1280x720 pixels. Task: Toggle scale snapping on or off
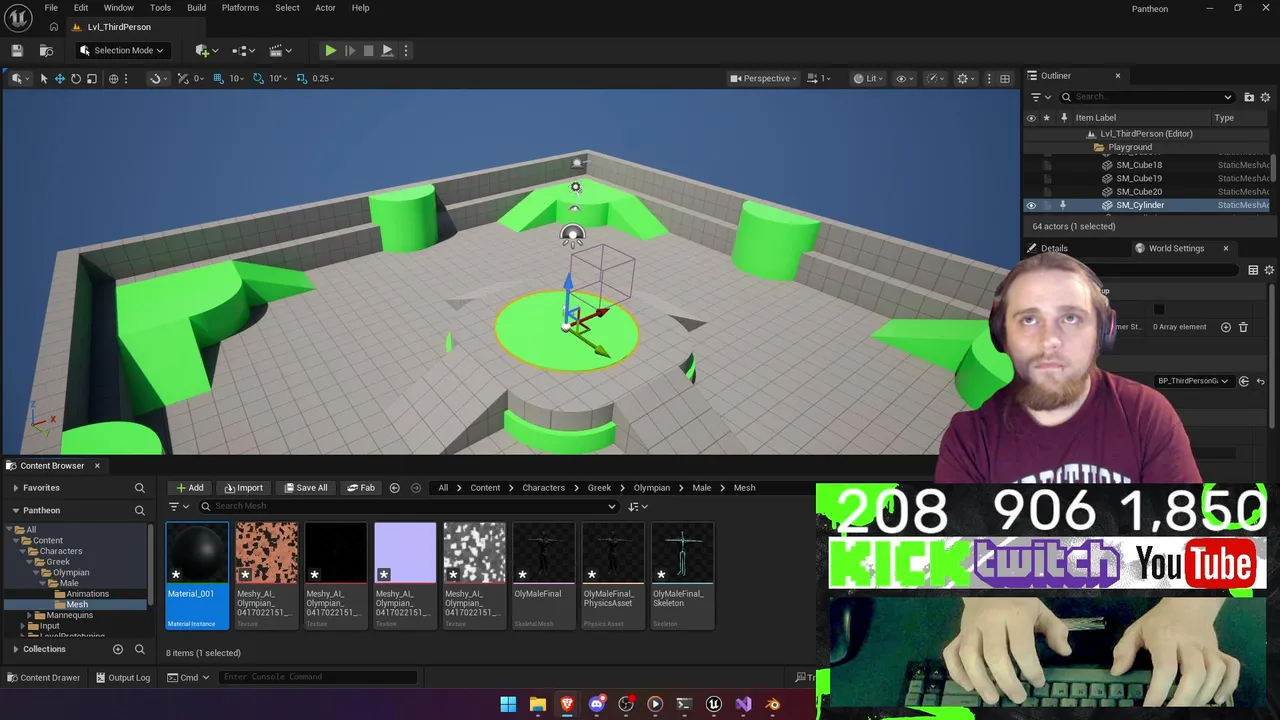tap(301, 78)
